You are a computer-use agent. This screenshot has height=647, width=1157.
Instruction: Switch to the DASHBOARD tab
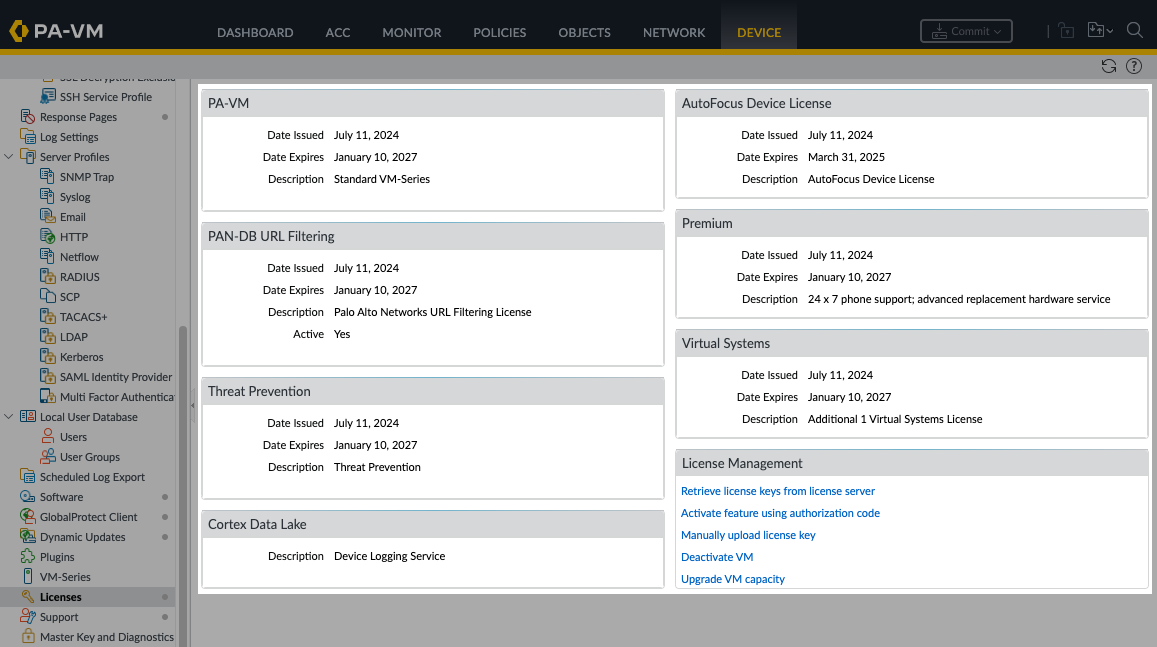pos(255,32)
